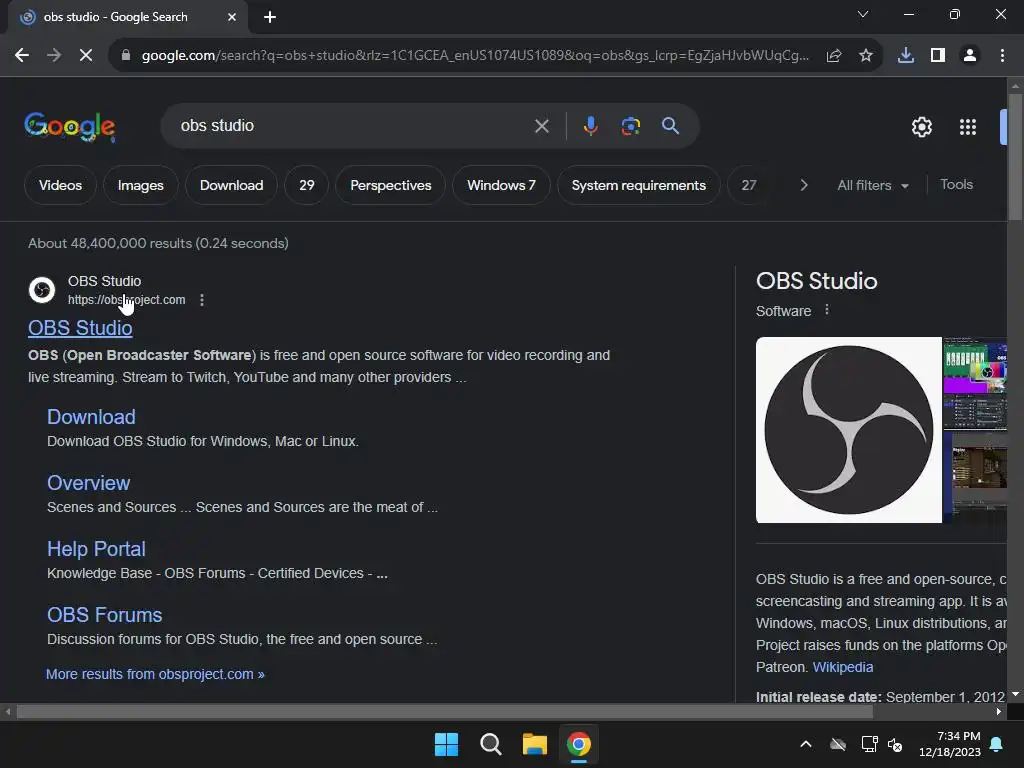Open the Chrome profile icon
Screen dimensions: 1024x768
pos(970,56)
